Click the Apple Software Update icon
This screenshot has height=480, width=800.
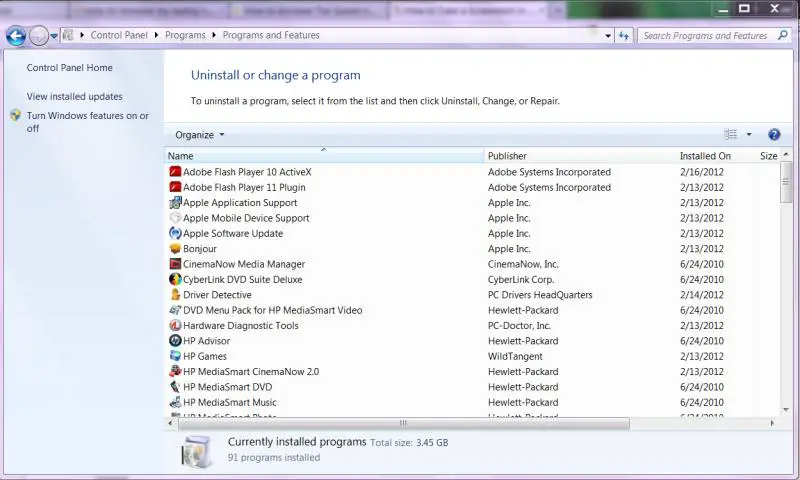[175, 233]
